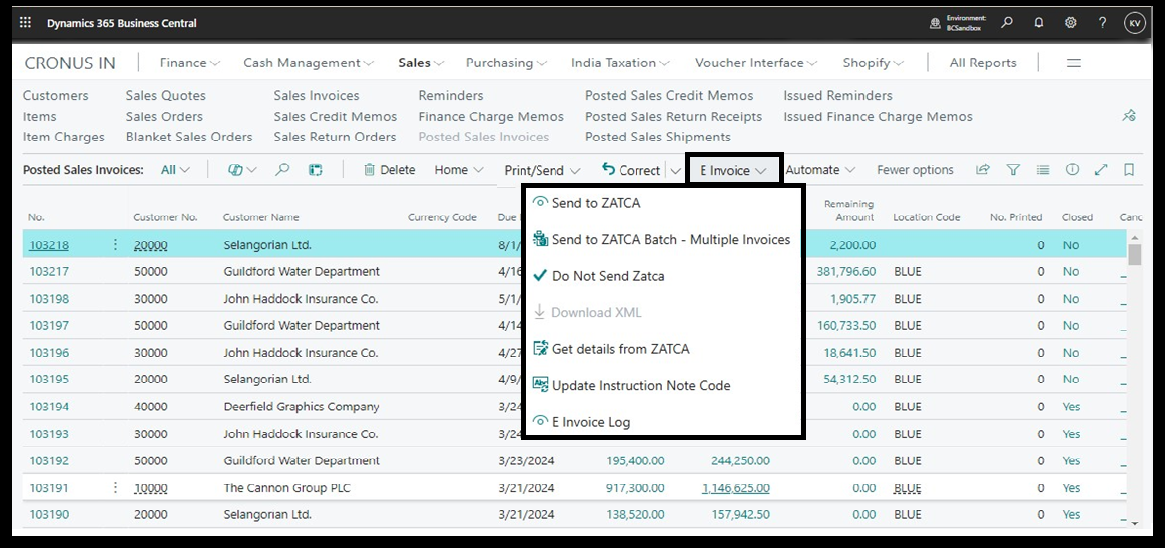The image size is (1165, 548).
Task: Open Issued Finance Charge Memos
Action: tap(877, 117)
